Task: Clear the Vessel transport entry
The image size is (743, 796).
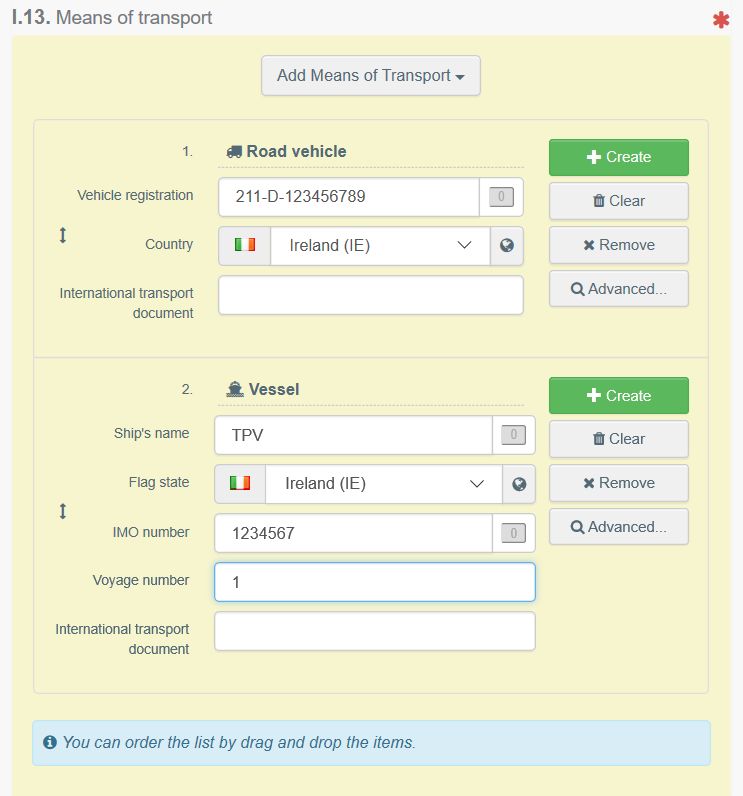Action: [619, 439]
